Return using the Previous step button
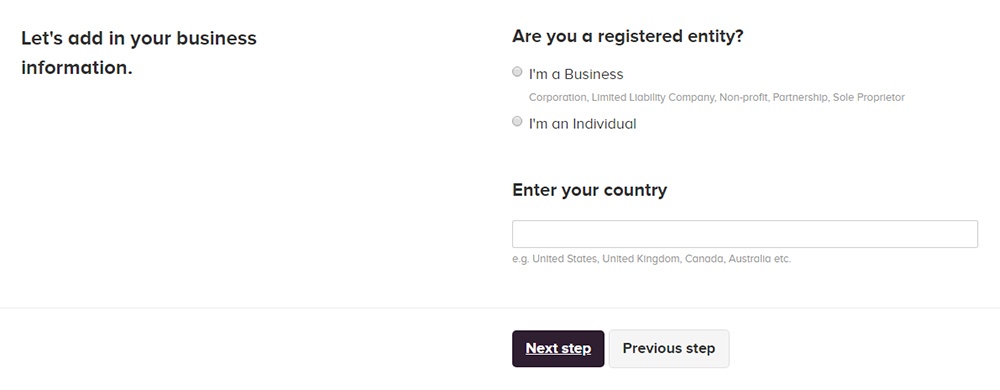The width and height of the screenshot is (1000, 390). [x=668, y=349]
